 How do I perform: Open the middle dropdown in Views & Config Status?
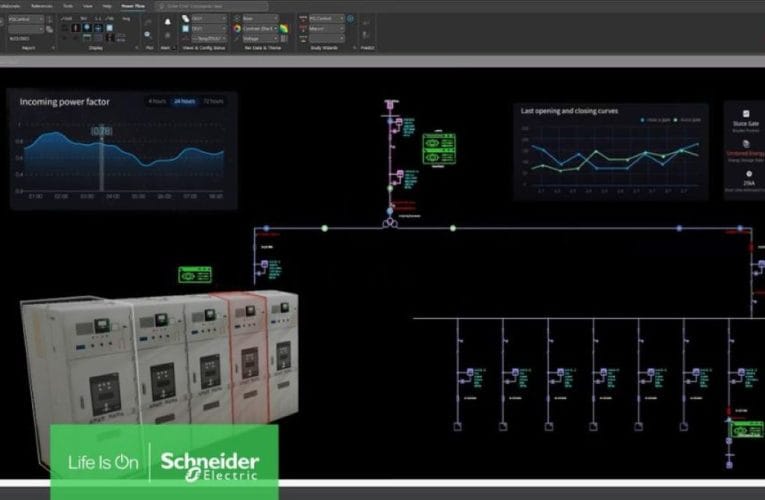[209, 29]
